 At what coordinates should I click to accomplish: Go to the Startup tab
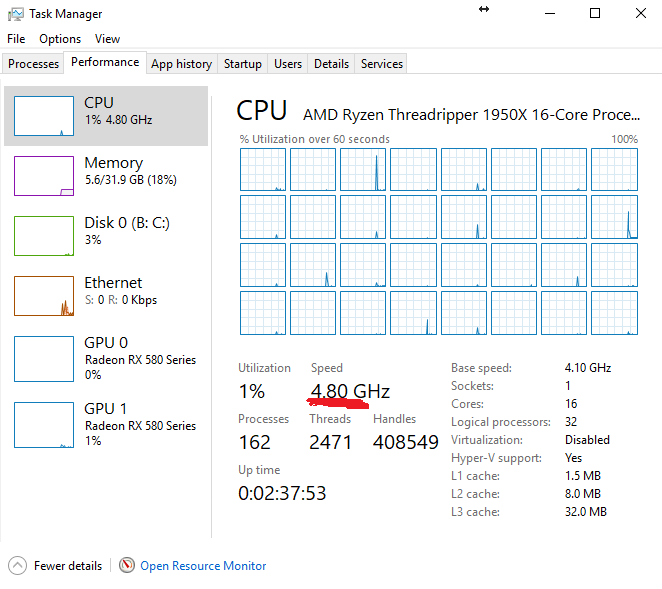(243, 64)
